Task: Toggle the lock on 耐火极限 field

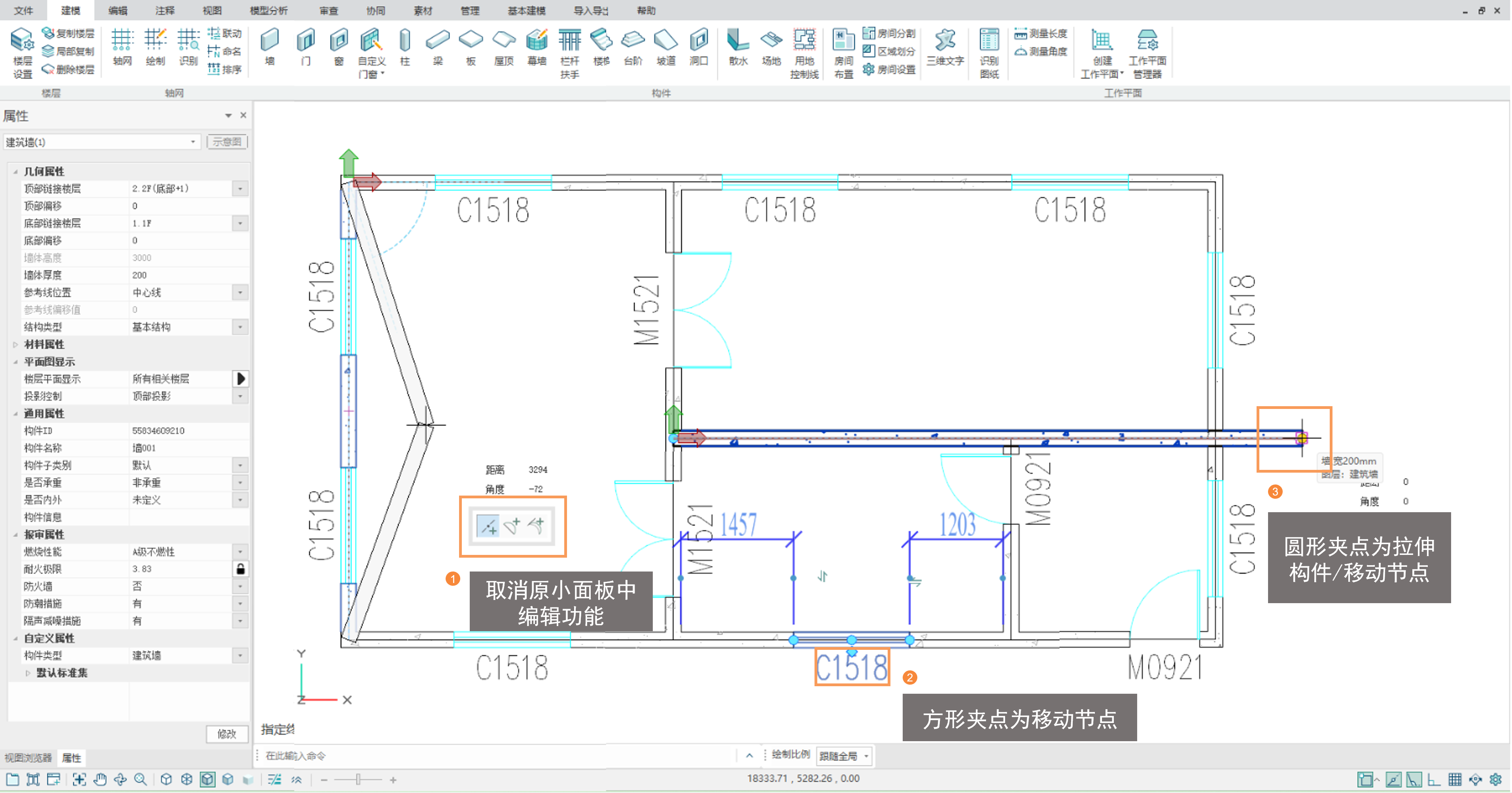Action: (240, 569)
